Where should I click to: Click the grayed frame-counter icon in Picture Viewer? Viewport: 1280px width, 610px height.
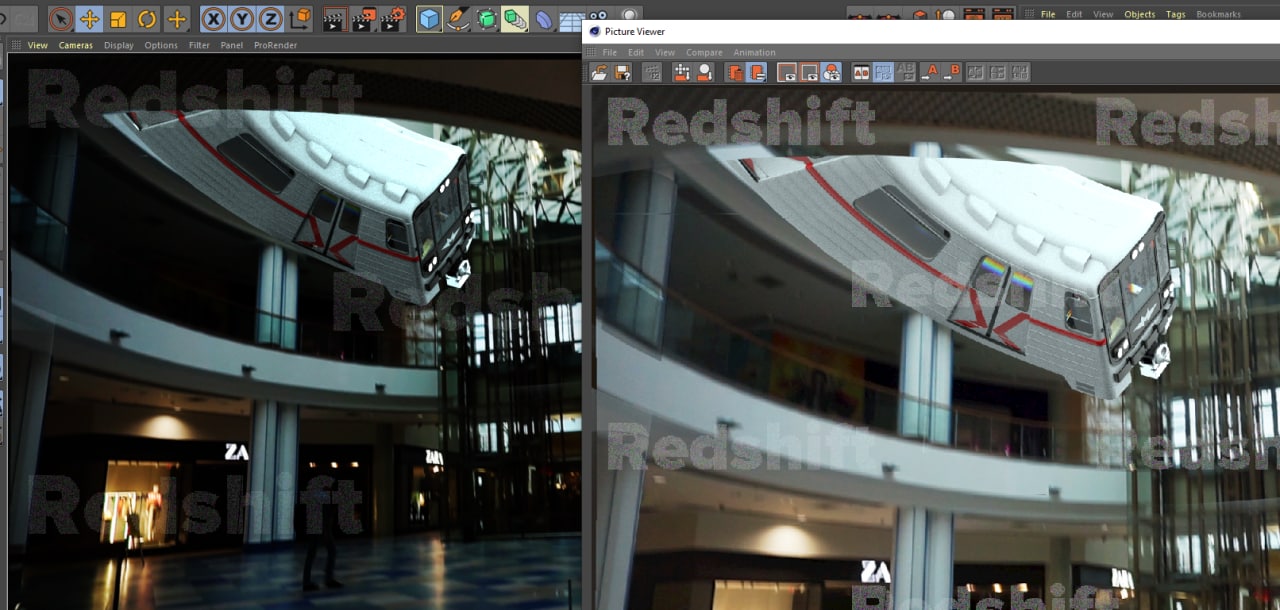[652, 72]
